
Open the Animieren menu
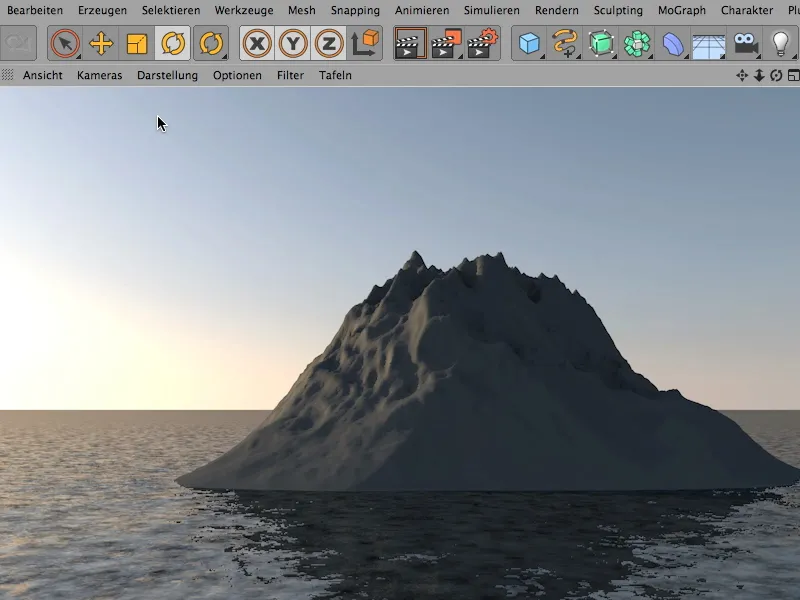coord(422,10)
